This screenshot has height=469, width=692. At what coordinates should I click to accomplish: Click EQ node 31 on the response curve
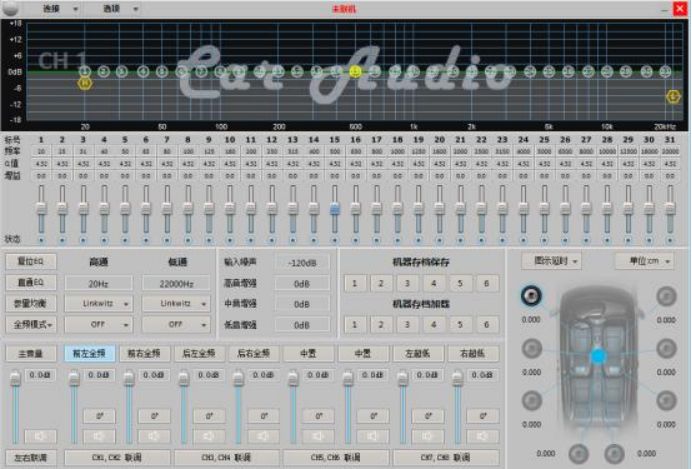click(665, 71)
